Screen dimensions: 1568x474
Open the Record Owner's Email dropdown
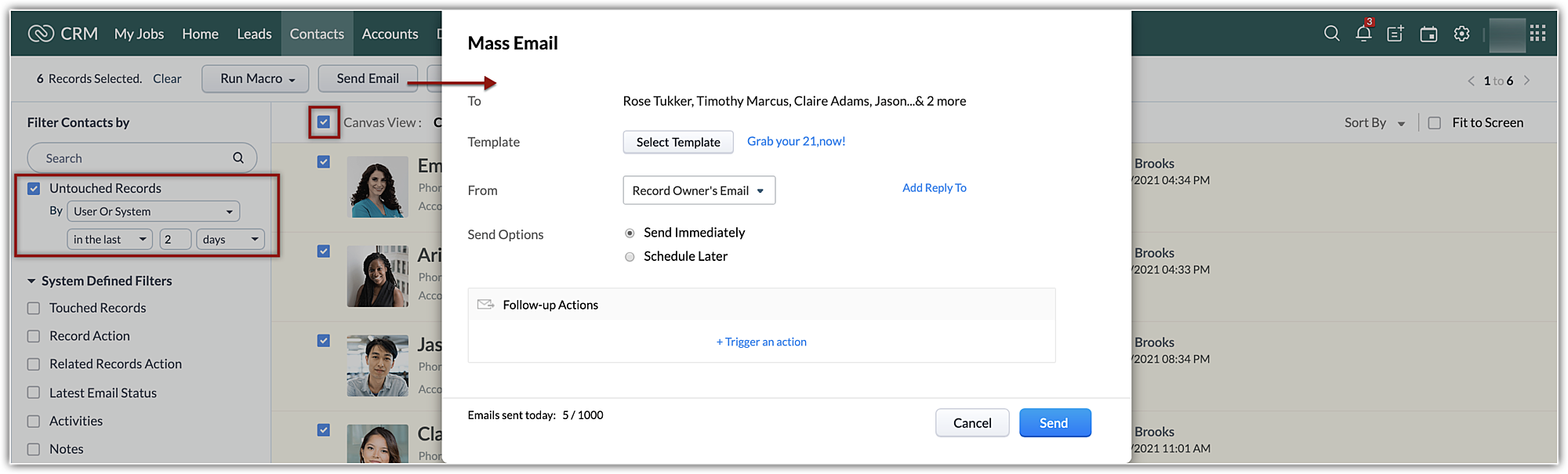coord(699,190)
